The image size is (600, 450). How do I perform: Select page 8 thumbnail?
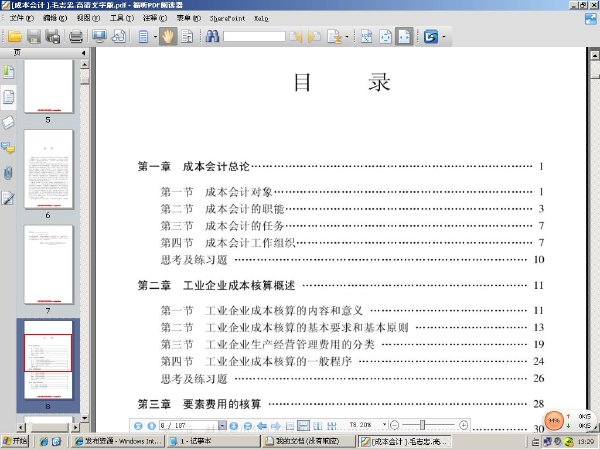[x=48, y=360]
